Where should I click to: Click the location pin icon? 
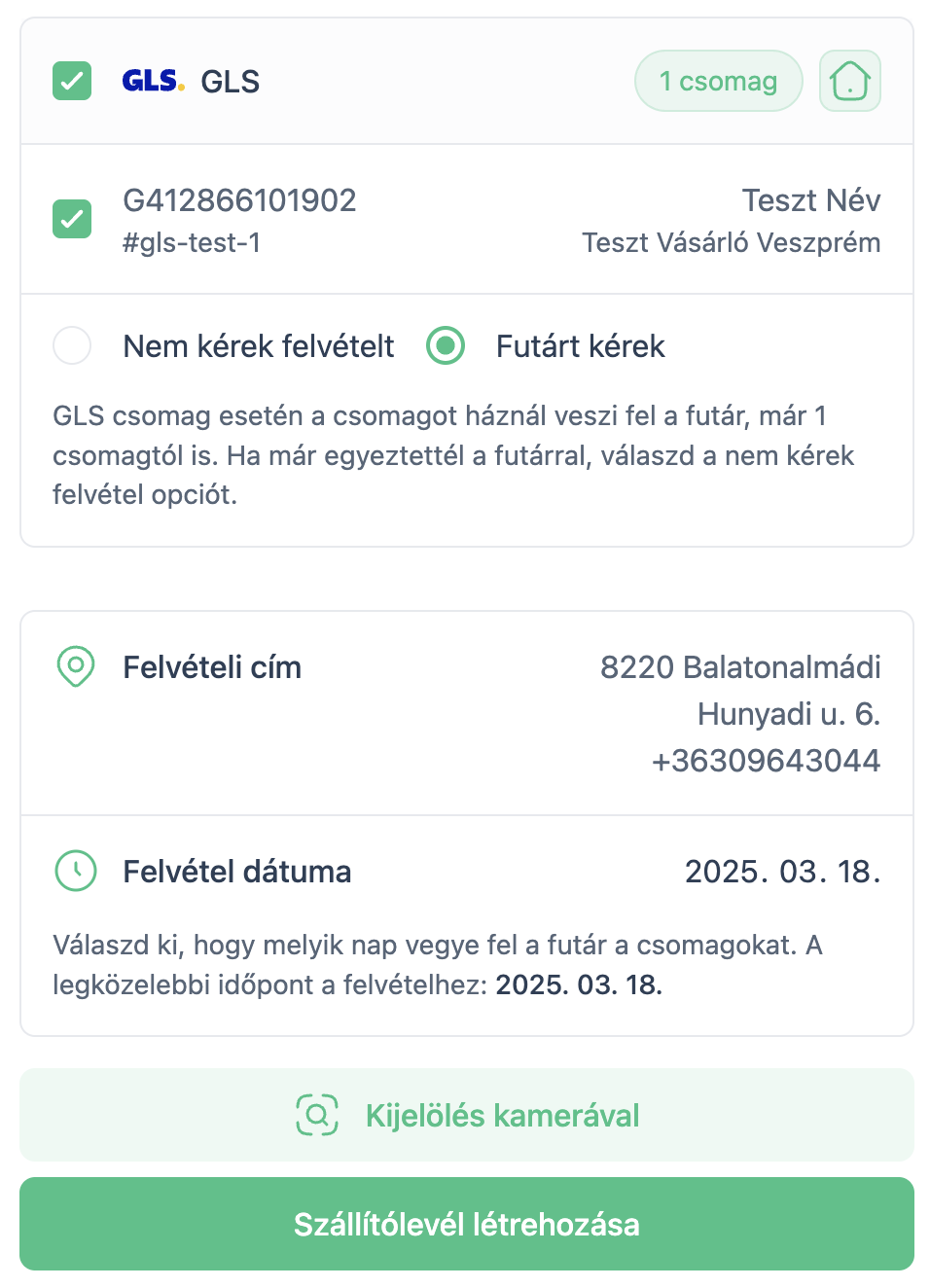coord(76,667)
